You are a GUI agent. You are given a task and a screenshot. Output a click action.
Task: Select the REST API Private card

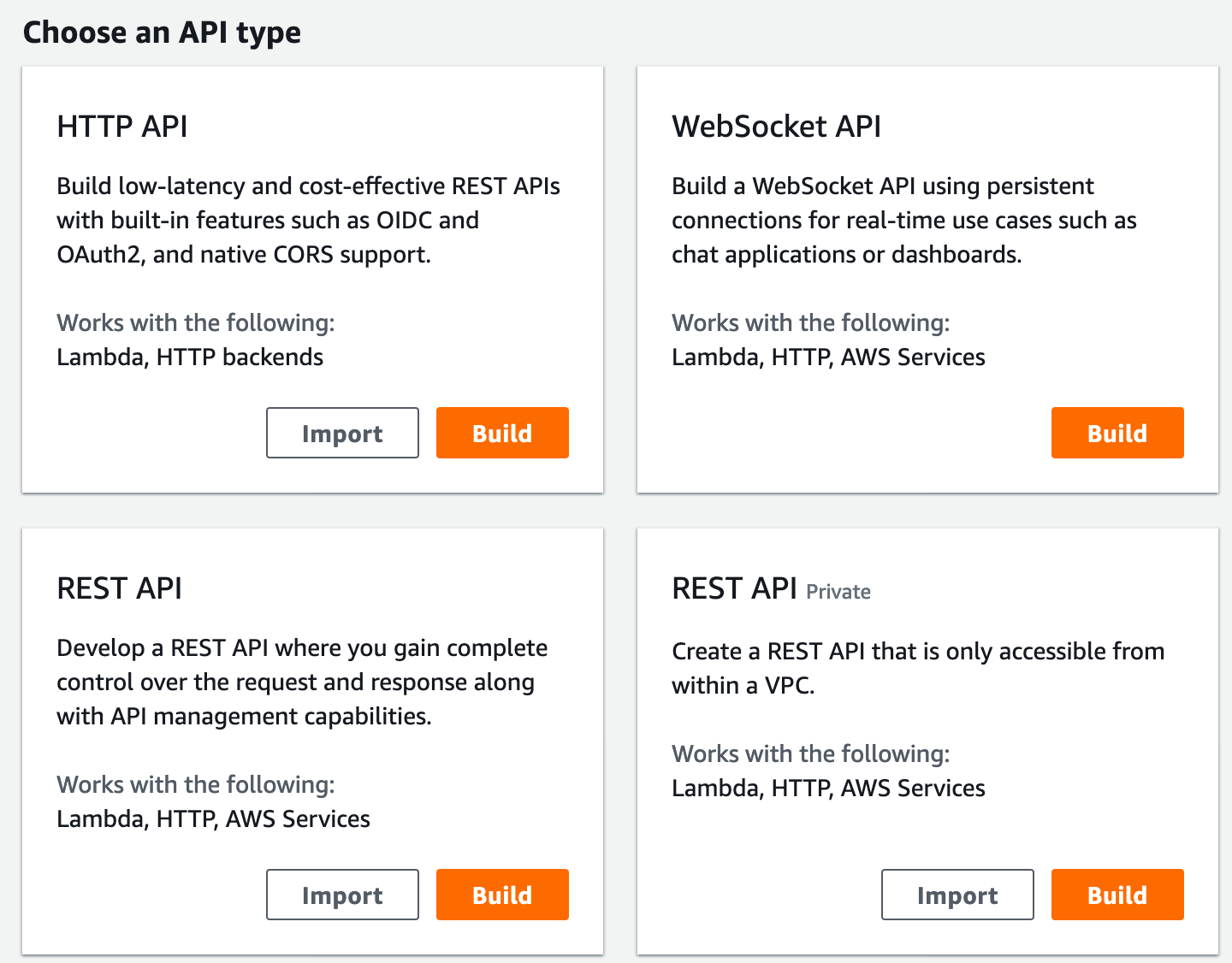927,740
